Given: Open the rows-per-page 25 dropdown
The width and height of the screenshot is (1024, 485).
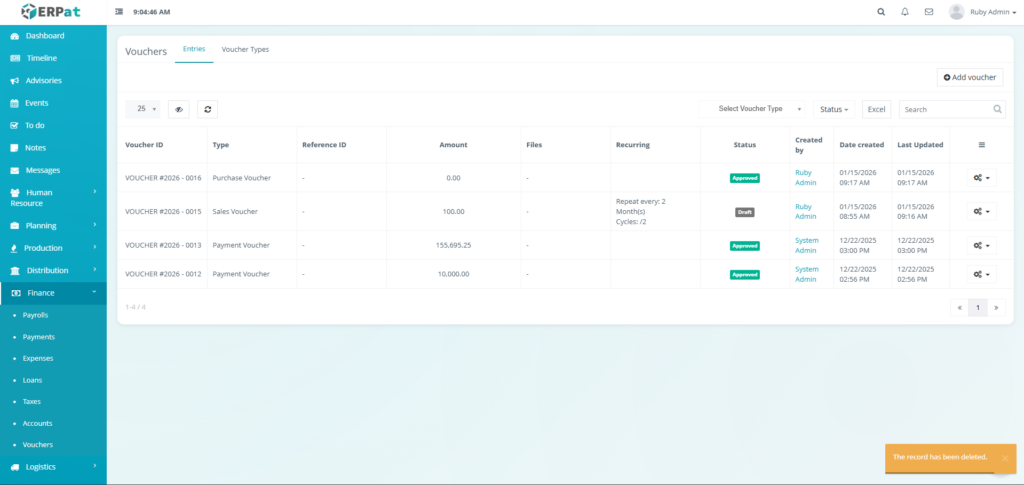Looking at the screenshot, I should click(142, 109).
